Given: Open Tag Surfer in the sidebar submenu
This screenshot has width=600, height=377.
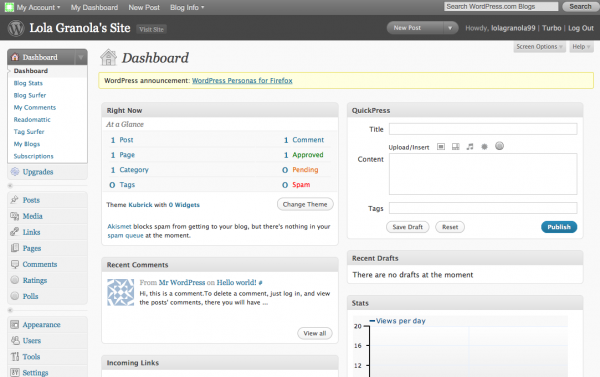Looking at the screenshot, I should pyautogui.click(x=29, y=132).
